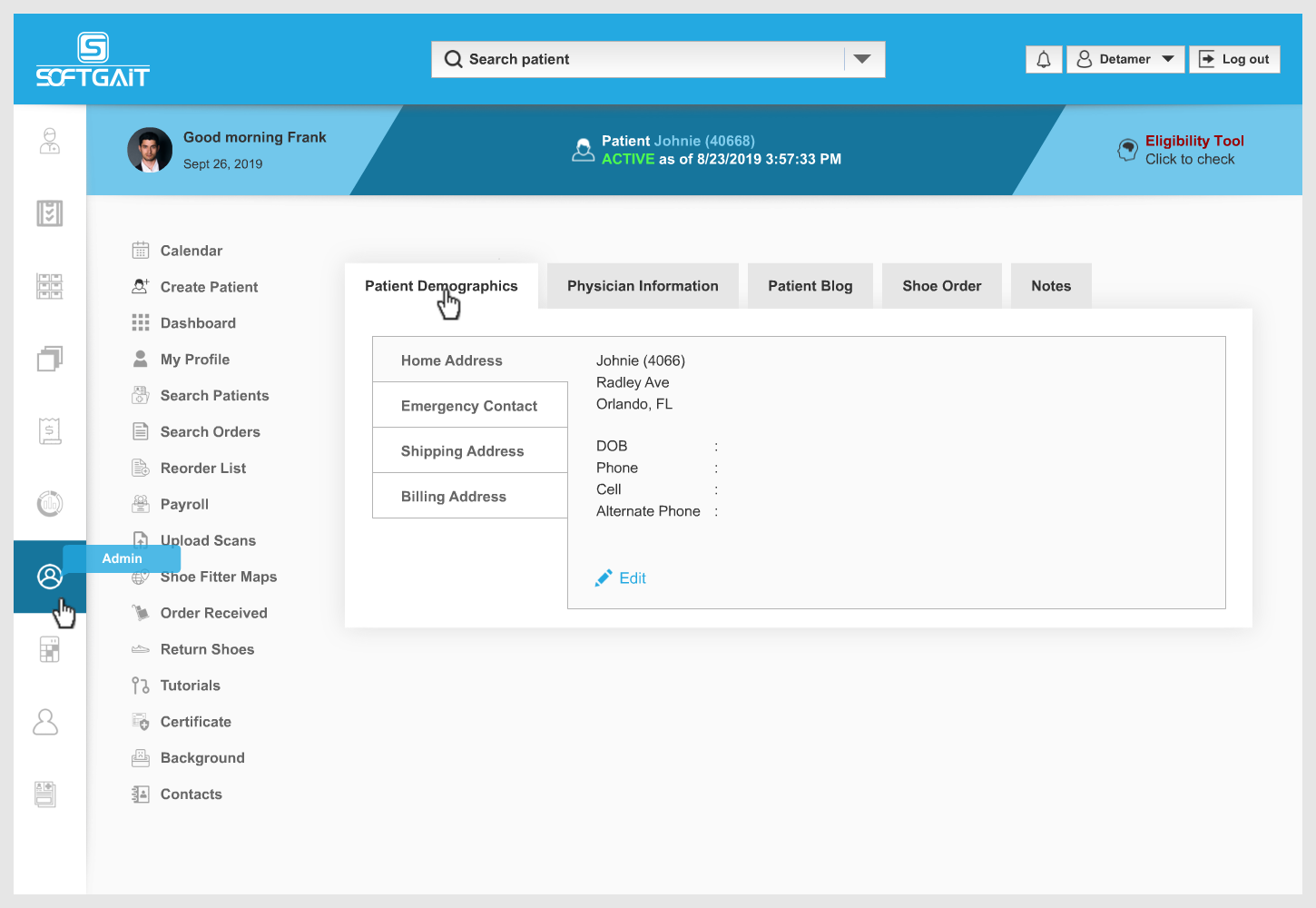This screenshot has width=1316, height=908.
Task: Click the Eligibility Tool head icon
Action: point(1127,150)
